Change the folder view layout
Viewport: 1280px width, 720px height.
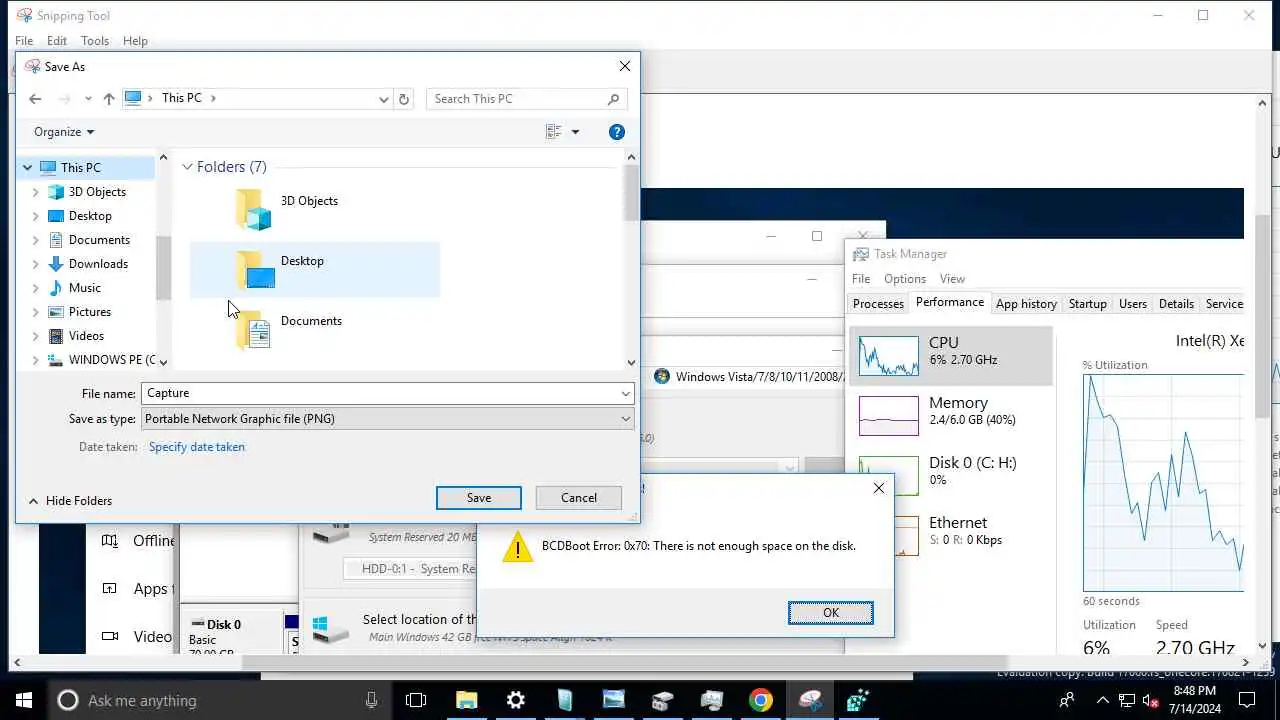[554, 132]
